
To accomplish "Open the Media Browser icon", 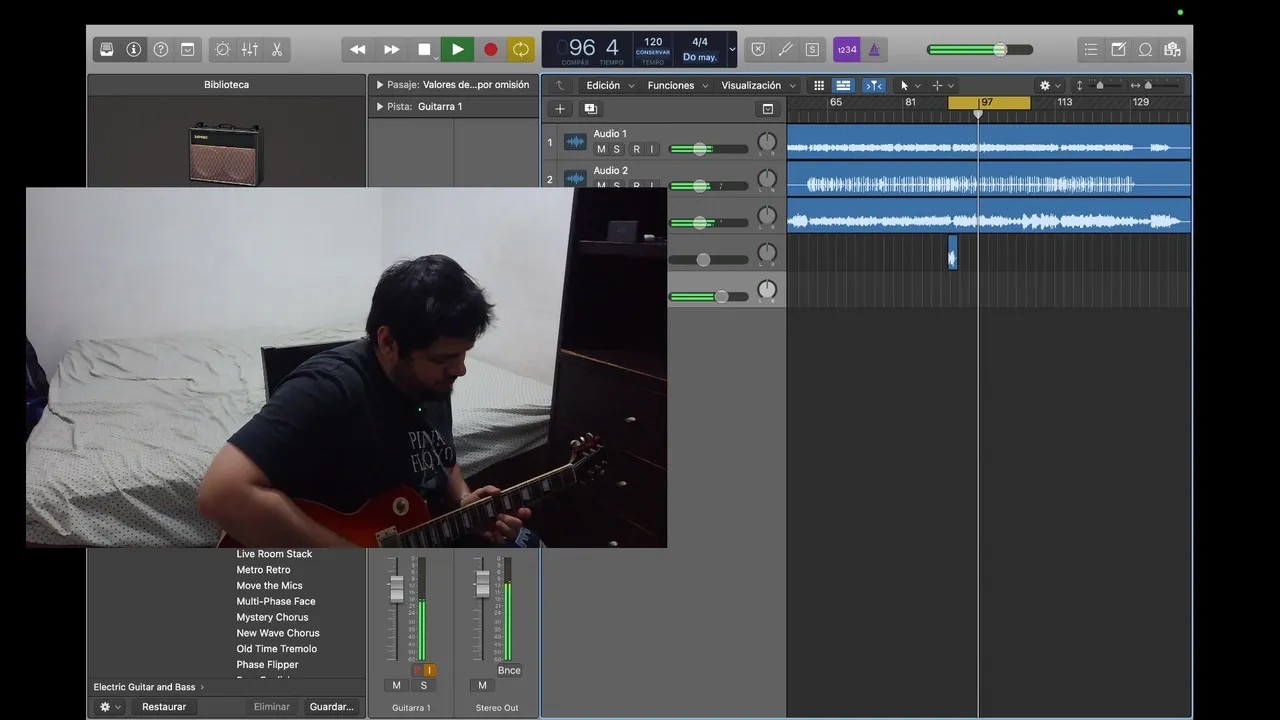I will click(x=1172, y=49).
